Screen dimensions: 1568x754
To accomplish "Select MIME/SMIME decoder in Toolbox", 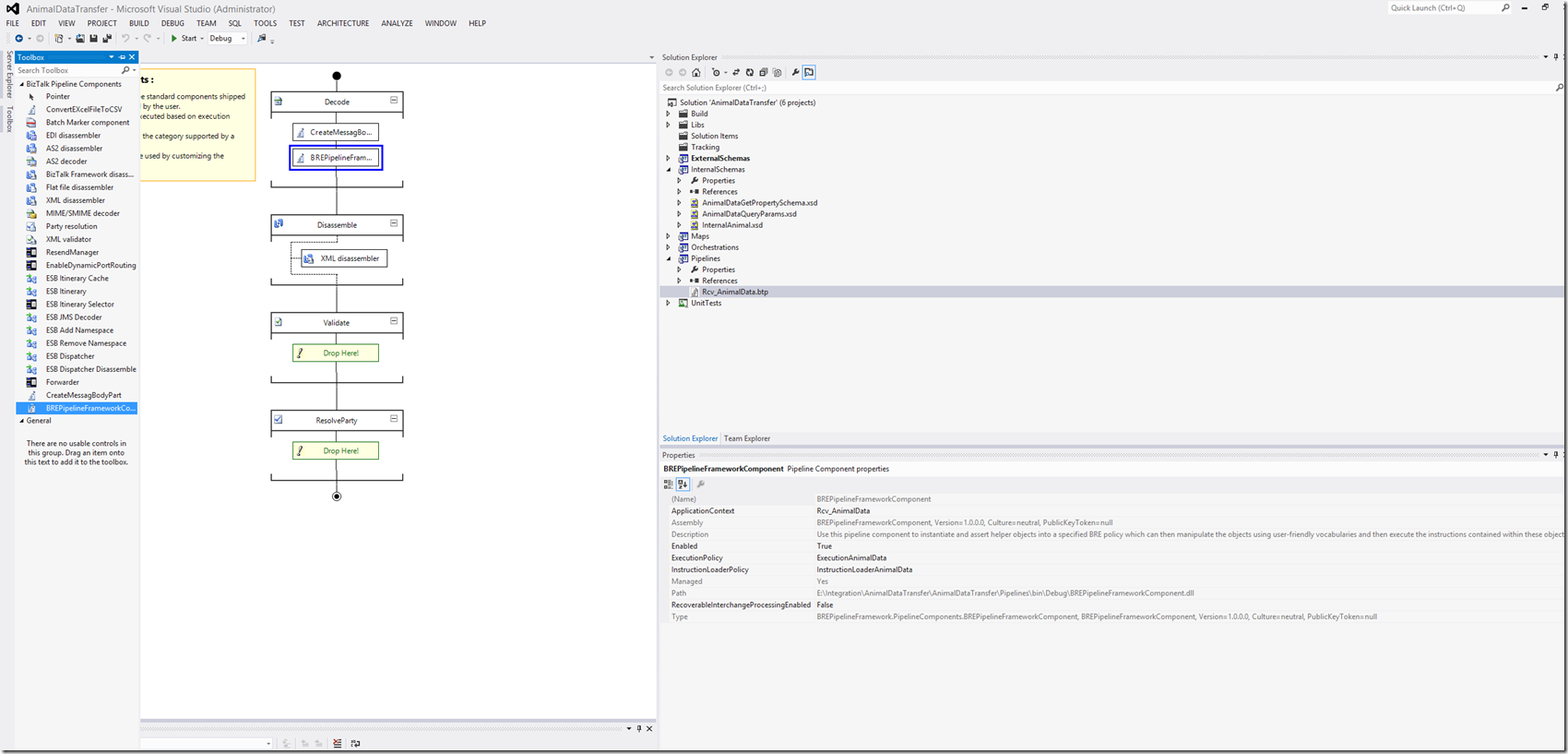I will click(x=83, y=213).
